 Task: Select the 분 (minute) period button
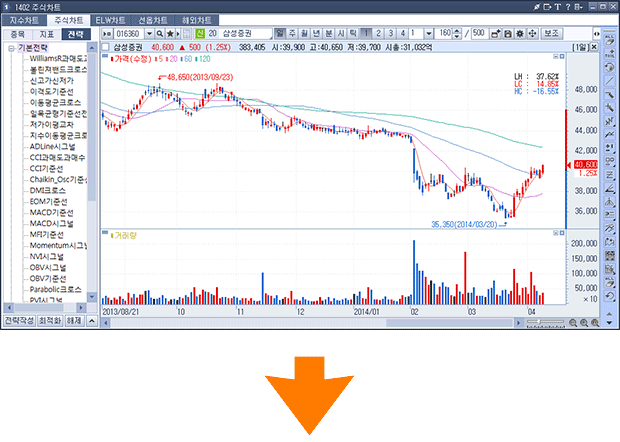[x=329, y=34]
